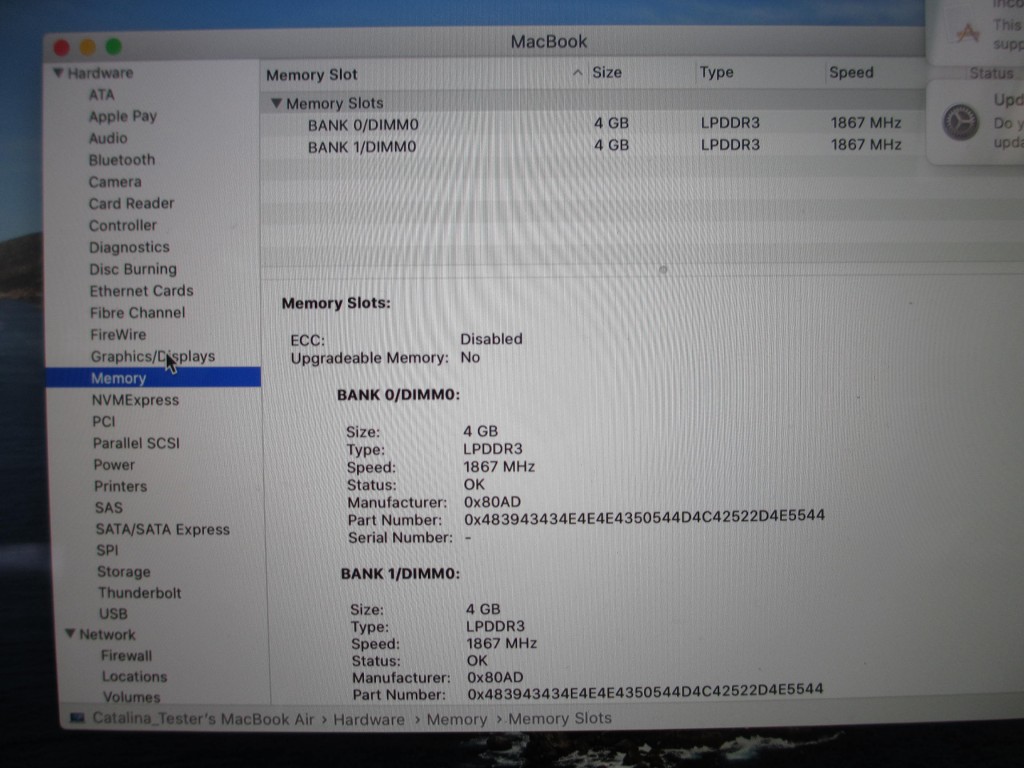Viewport: 1024px width, 768px height.
Task: Select SPI in the sidebar
Action: point(107,550)
